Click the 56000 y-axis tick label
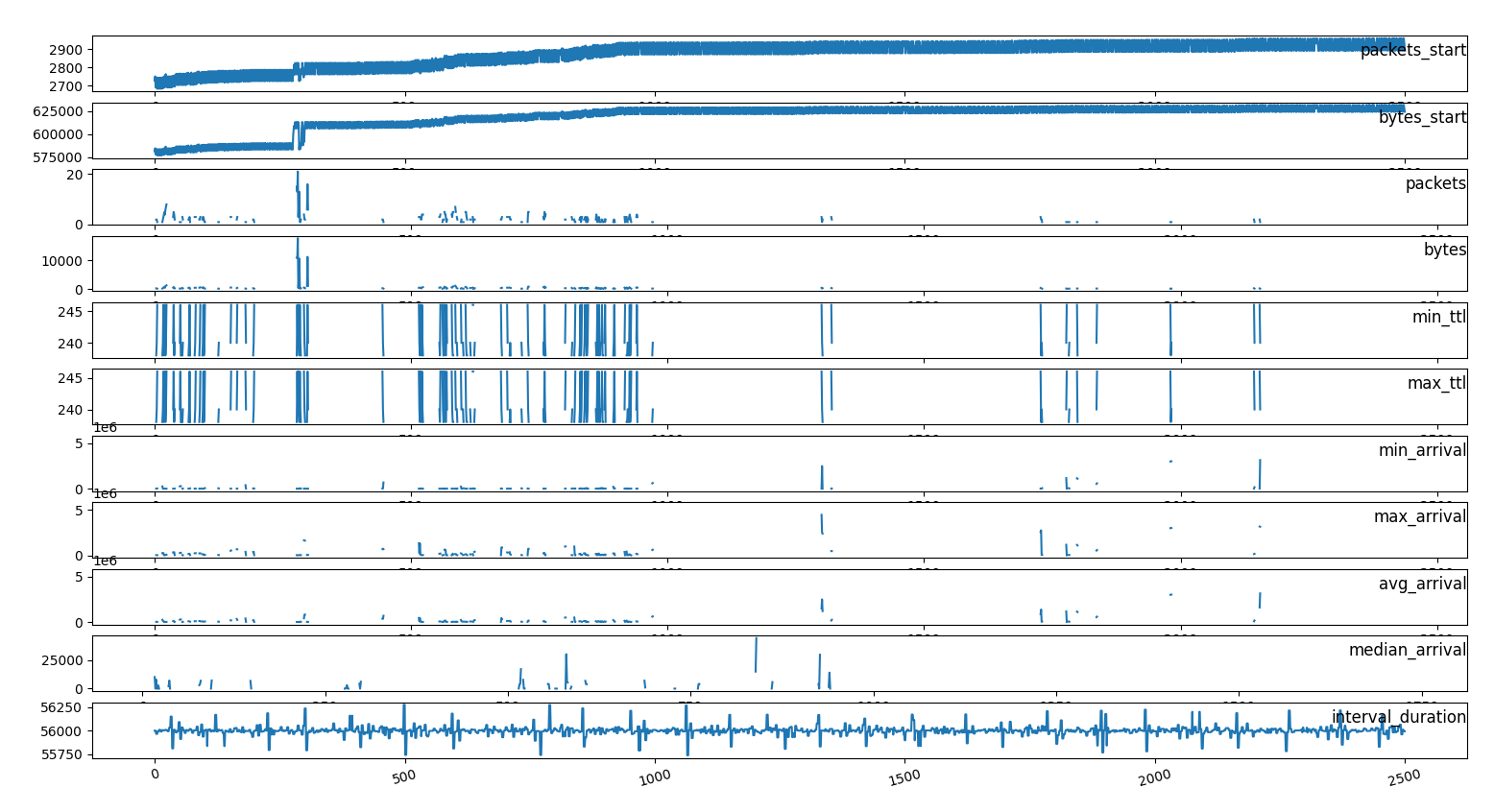 [x=64, y=731]
